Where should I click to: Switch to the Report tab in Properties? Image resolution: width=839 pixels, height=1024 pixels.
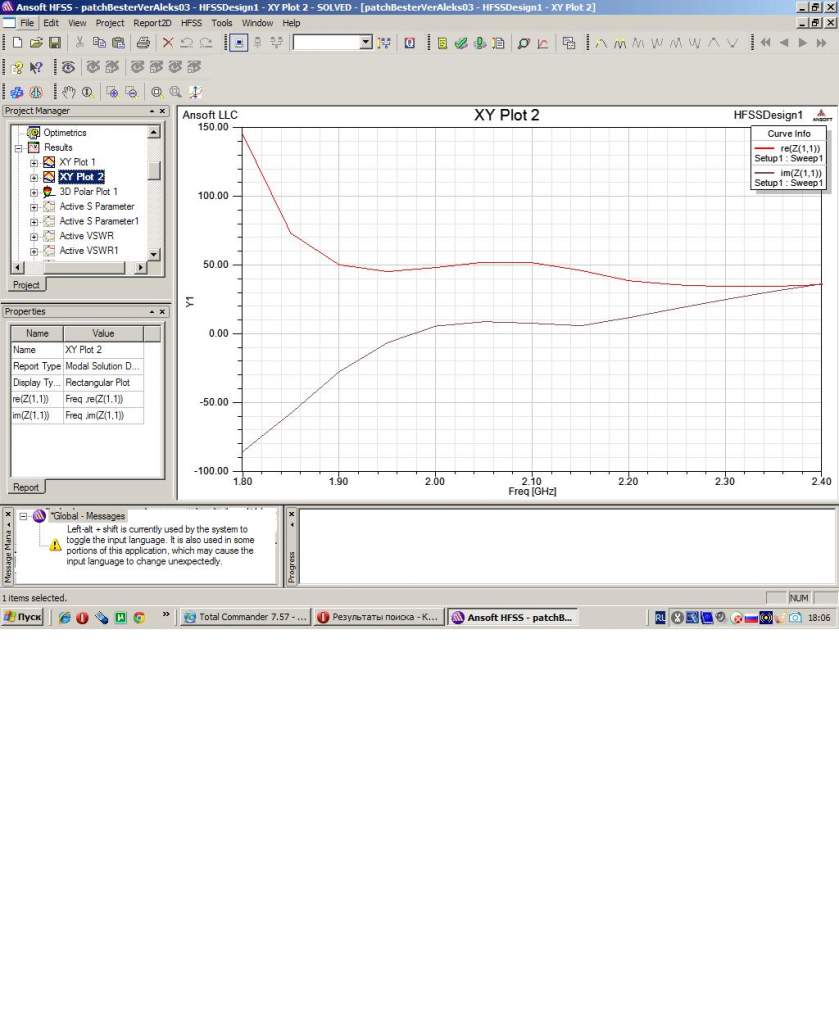(x=26, y=487)
